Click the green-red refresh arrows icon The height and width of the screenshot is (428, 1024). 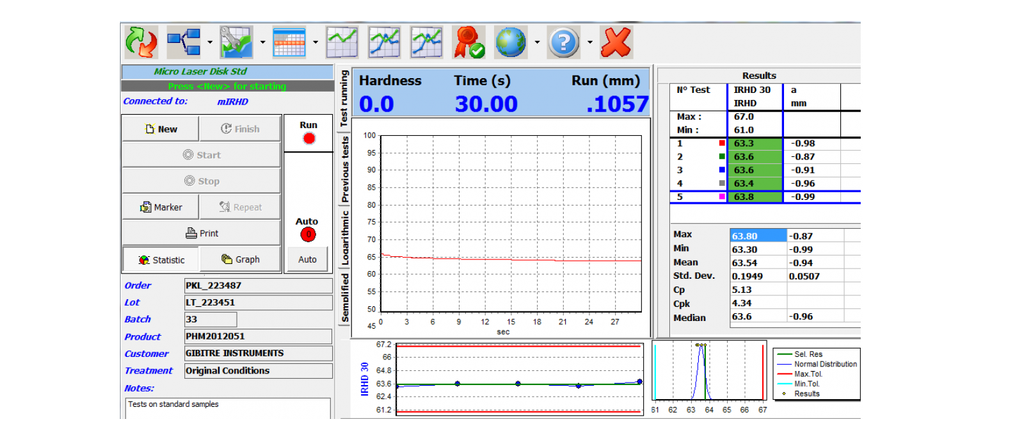pos(141,42)
